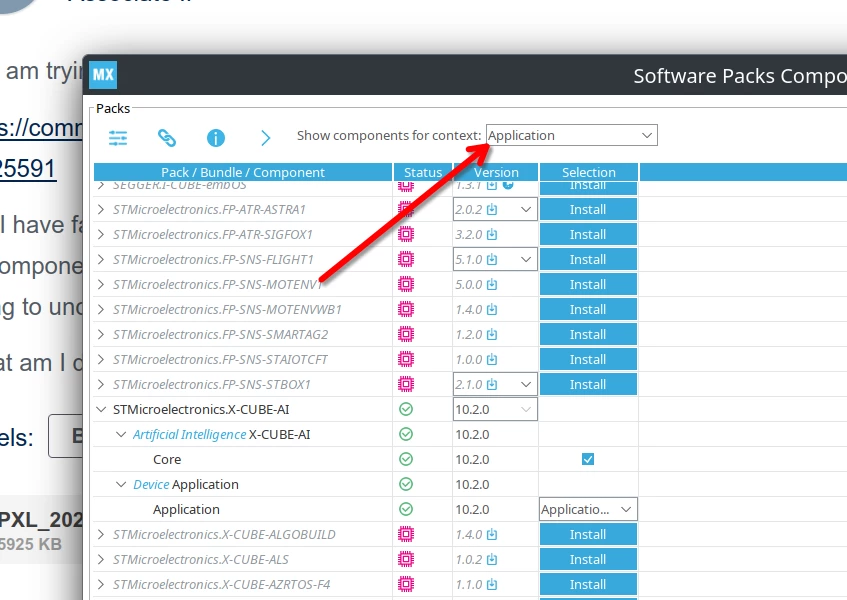Click the download icon beside version 1.0.2
847x600 pixels.
(x=492, y=559)
